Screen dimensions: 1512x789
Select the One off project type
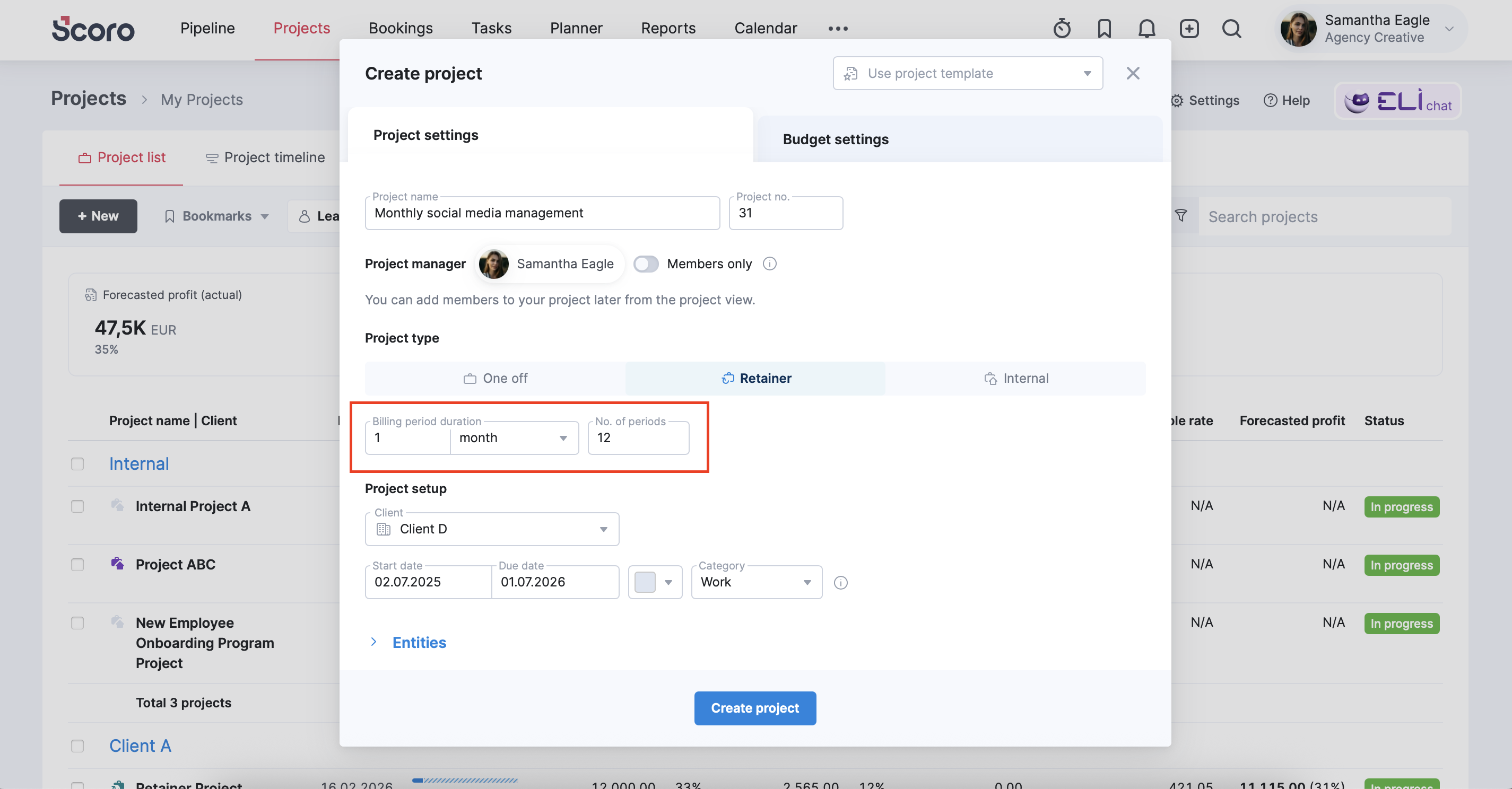(x=495, y=379)
